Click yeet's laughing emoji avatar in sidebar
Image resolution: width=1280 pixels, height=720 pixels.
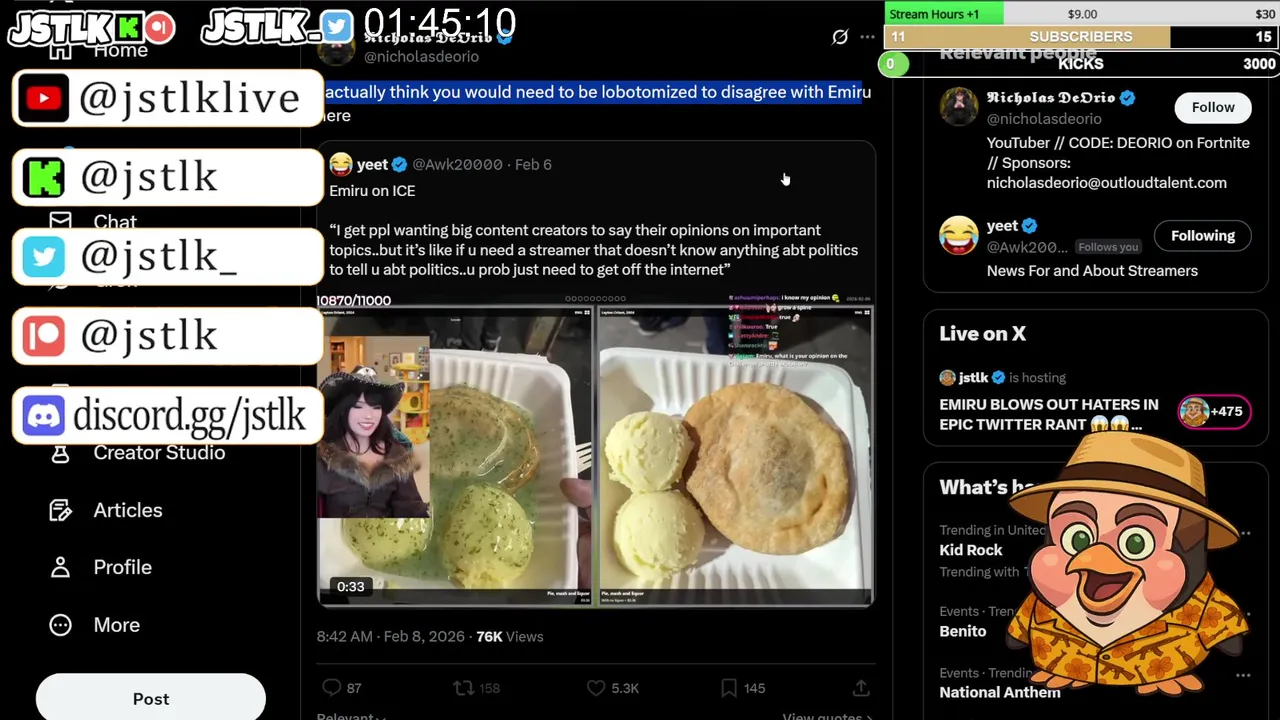[958, 236]
